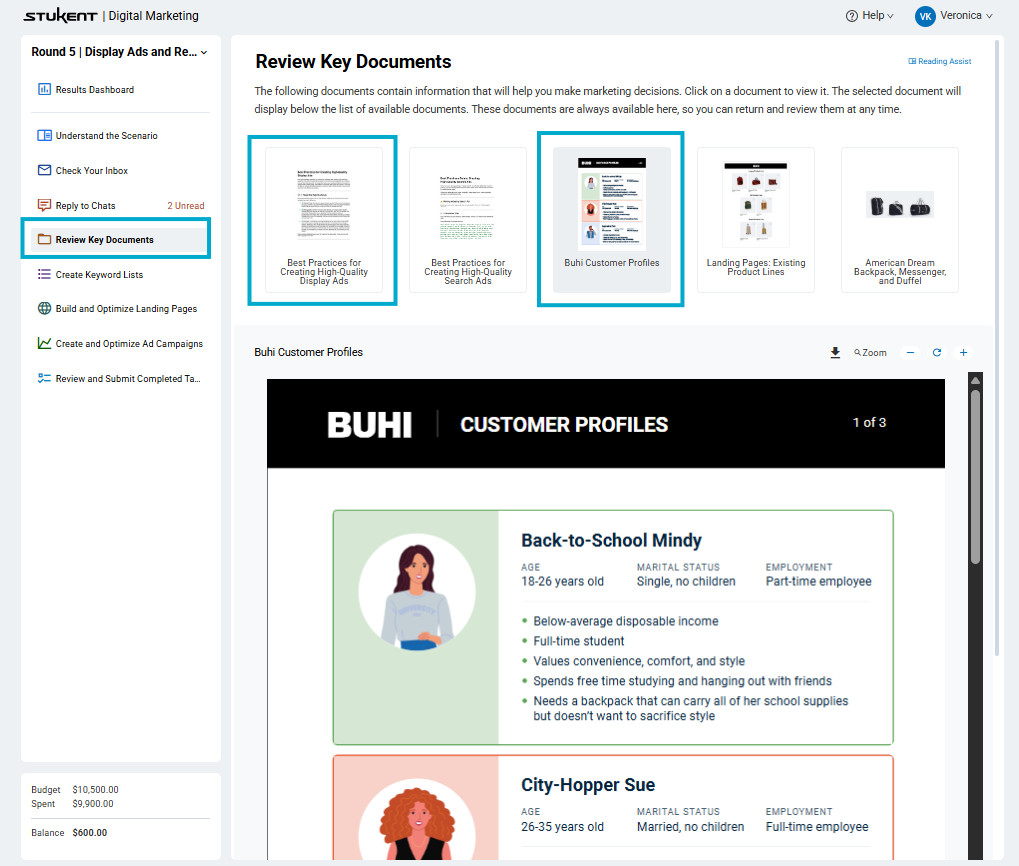Open American Dream Backpack, Messenger, and Duffel document

[x=900, y=220]
